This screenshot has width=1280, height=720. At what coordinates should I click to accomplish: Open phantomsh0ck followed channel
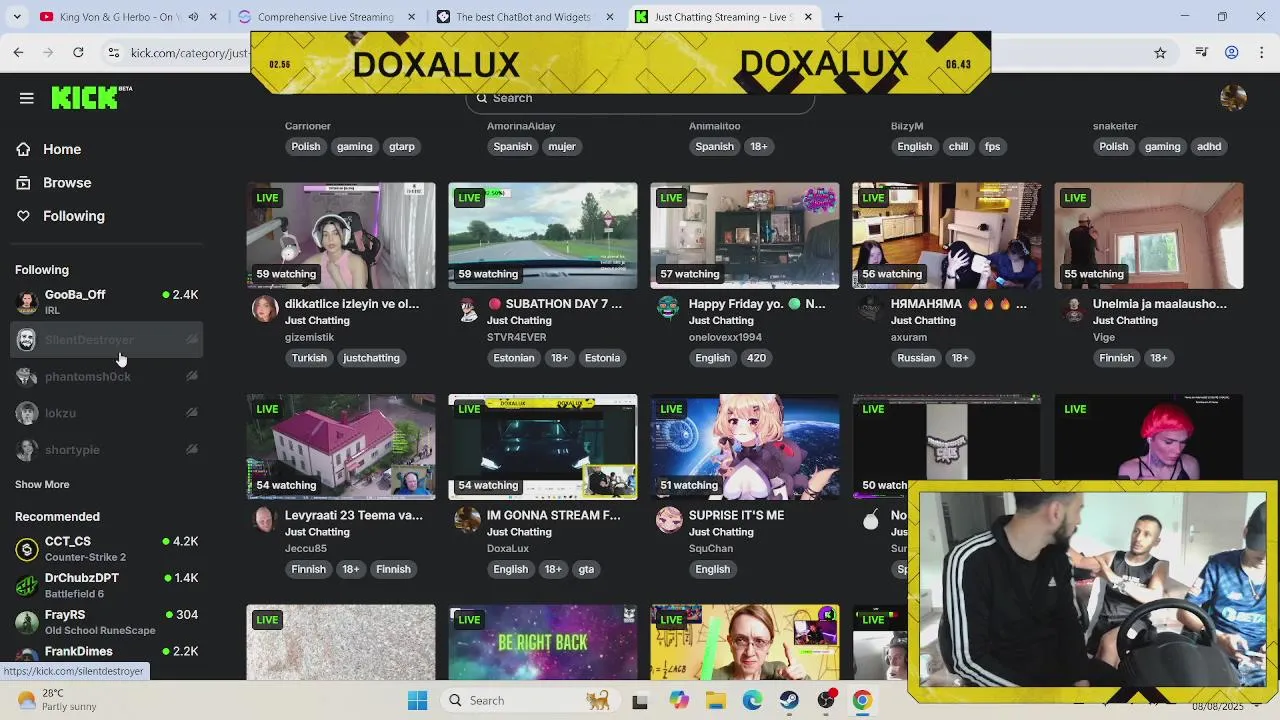[x=107, y=377]
